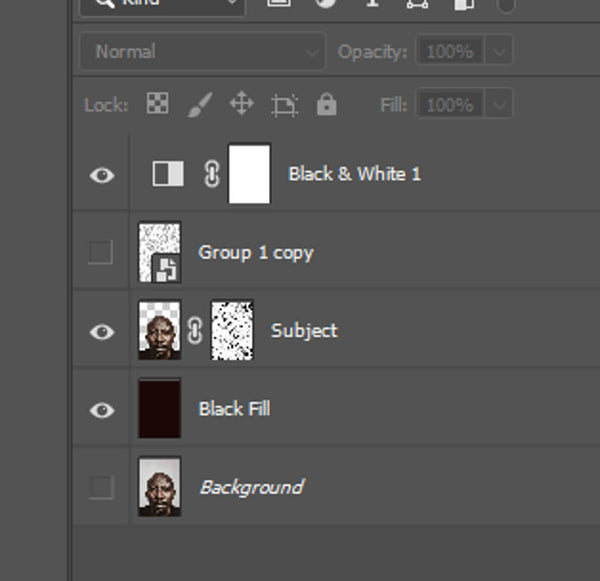Click the Fill 100% value field
This screenshot has height=581, width=600.
click(x=450, y=104)
